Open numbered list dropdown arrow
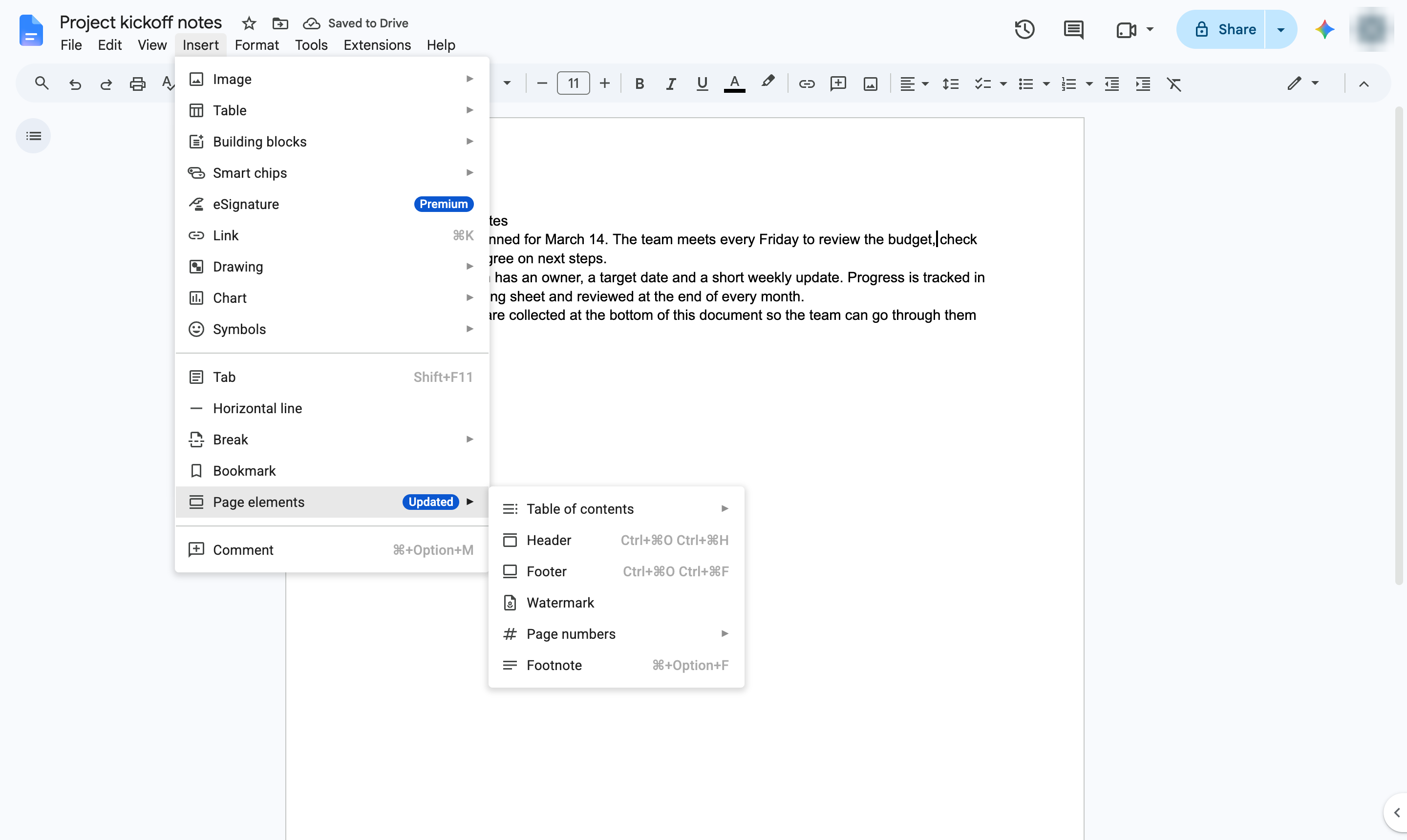1407x840 pixels. [1088, 84]
